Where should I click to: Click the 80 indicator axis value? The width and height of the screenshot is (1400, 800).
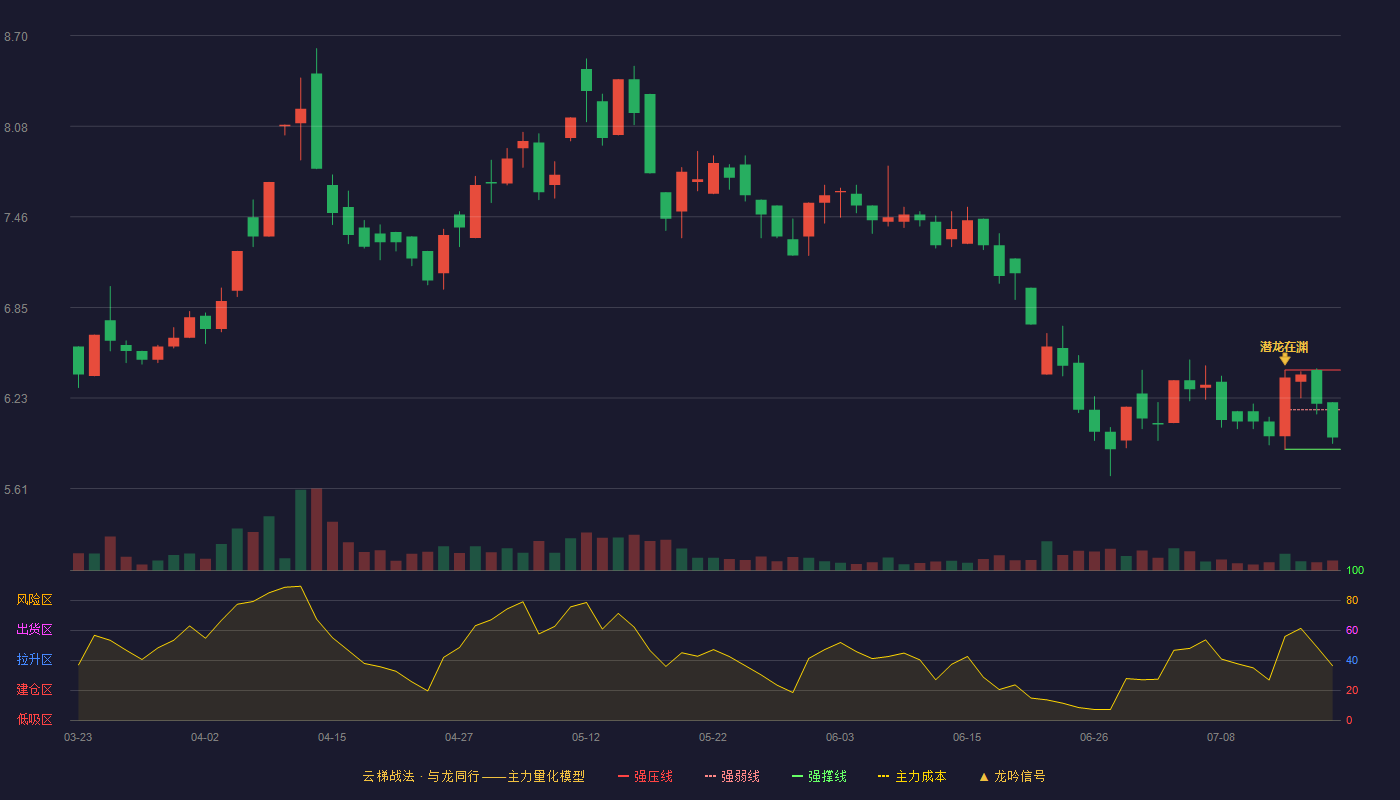coord(1352,600)
